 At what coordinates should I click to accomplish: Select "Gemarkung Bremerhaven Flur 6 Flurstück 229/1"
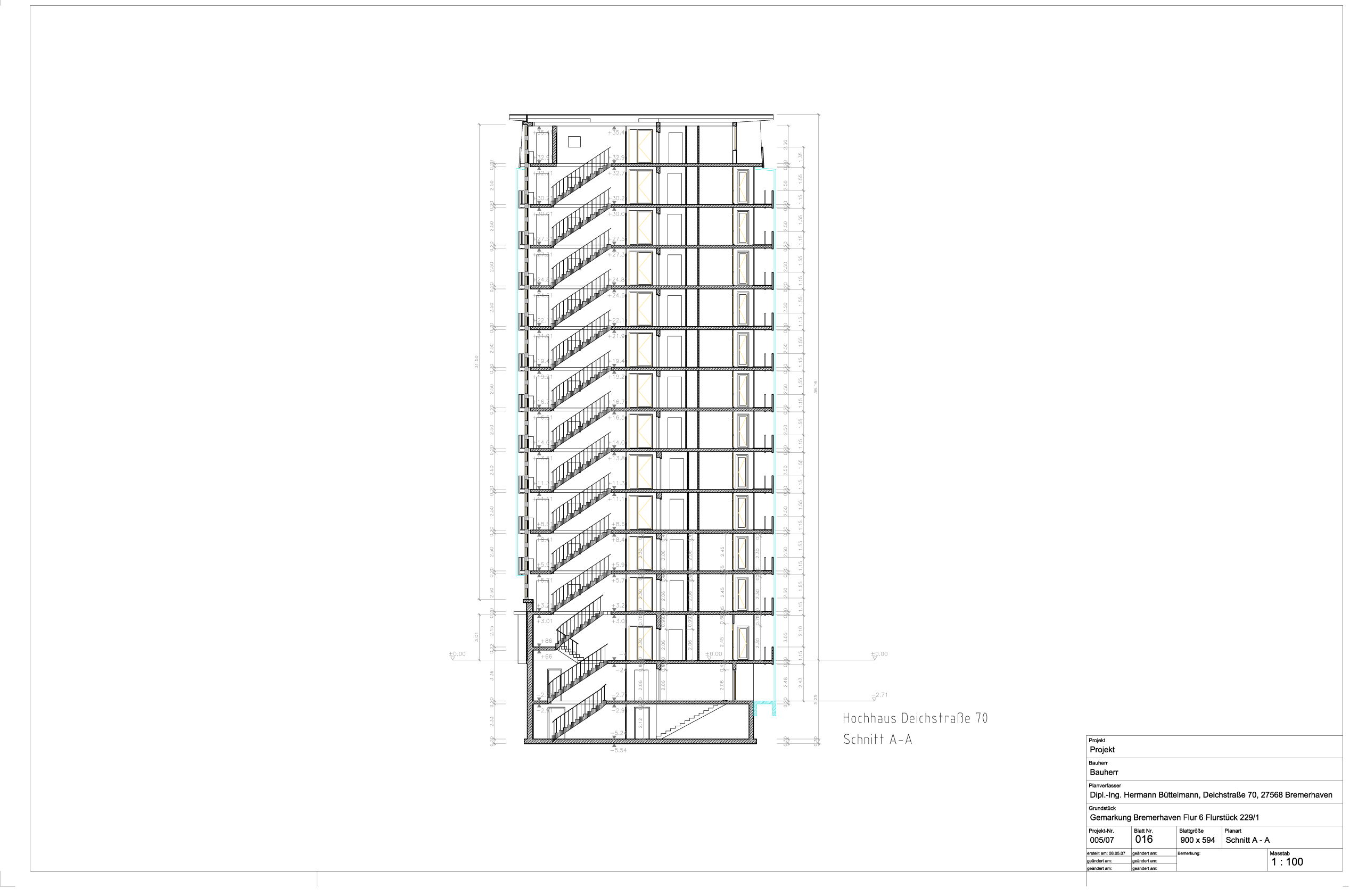click(1174, 818)
